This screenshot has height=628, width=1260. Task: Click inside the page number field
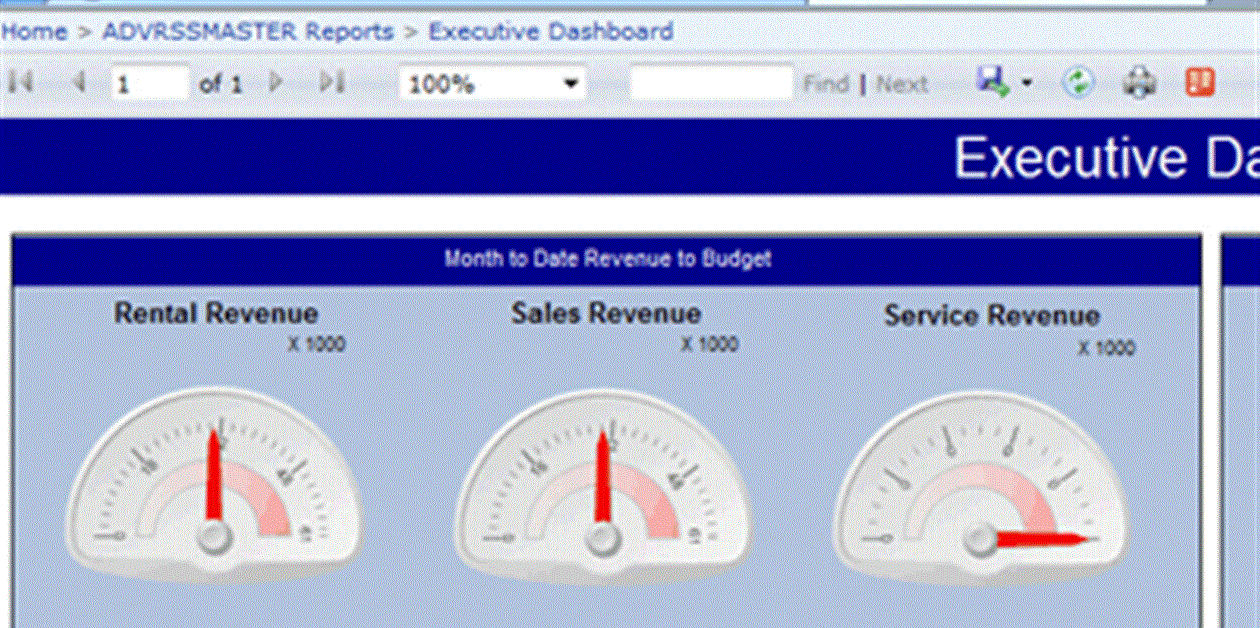pos(150,83)
